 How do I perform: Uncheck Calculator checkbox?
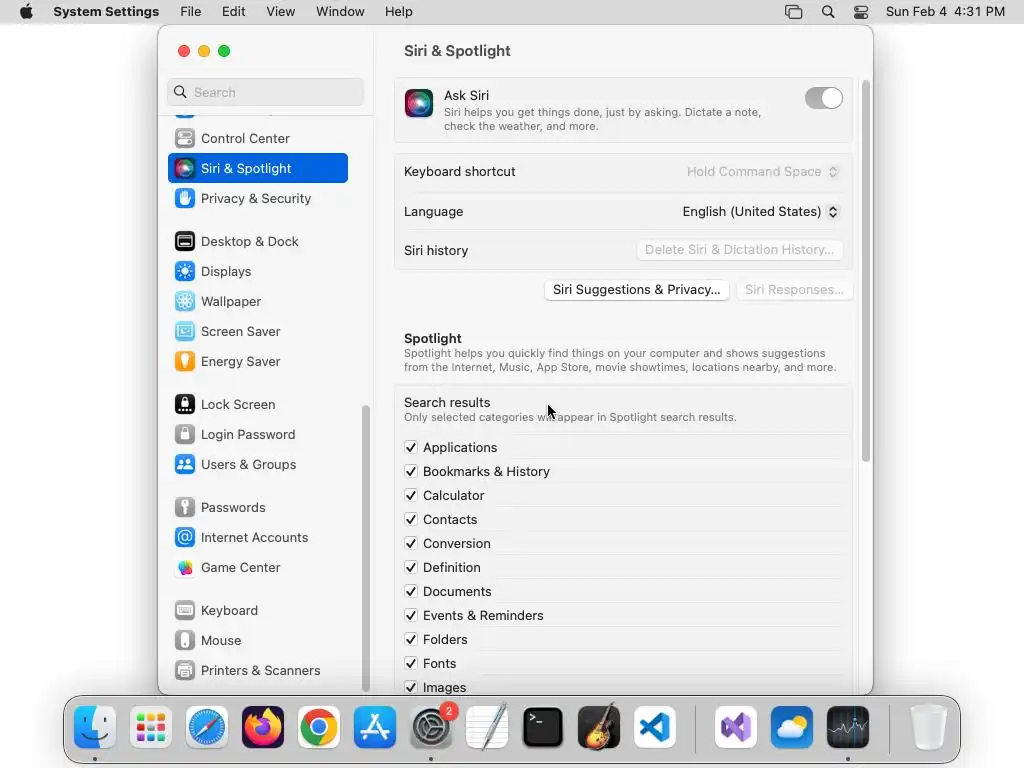click(x=411, y=495)
